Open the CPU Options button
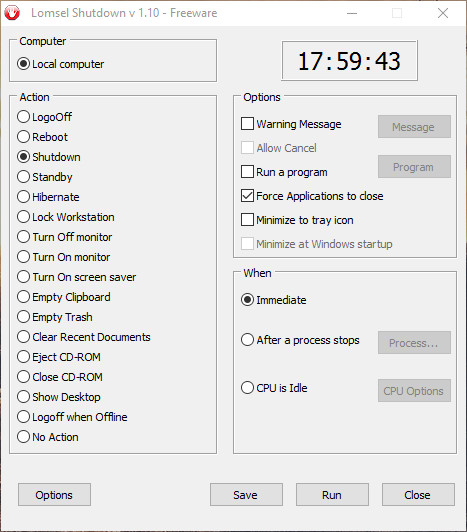 coord(414,391)
